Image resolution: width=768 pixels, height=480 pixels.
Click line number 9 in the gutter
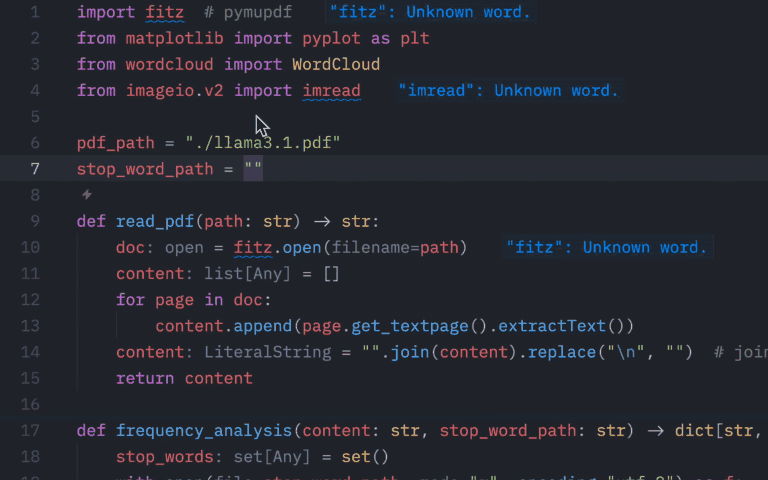(35, 221)
